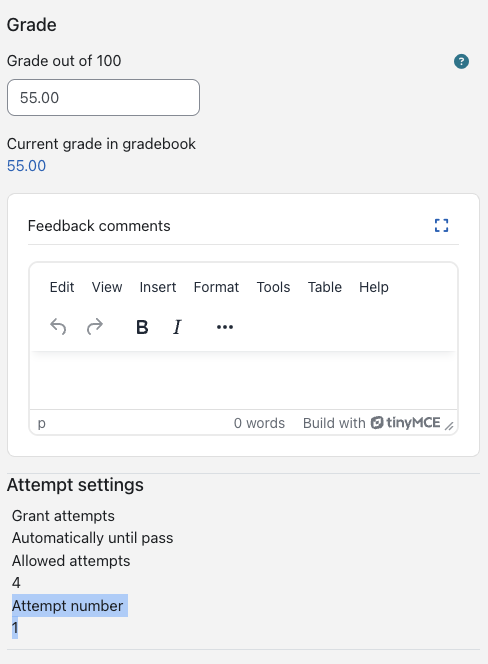
Task: Click the Grade out of 100 field
Action: [103, 97]
